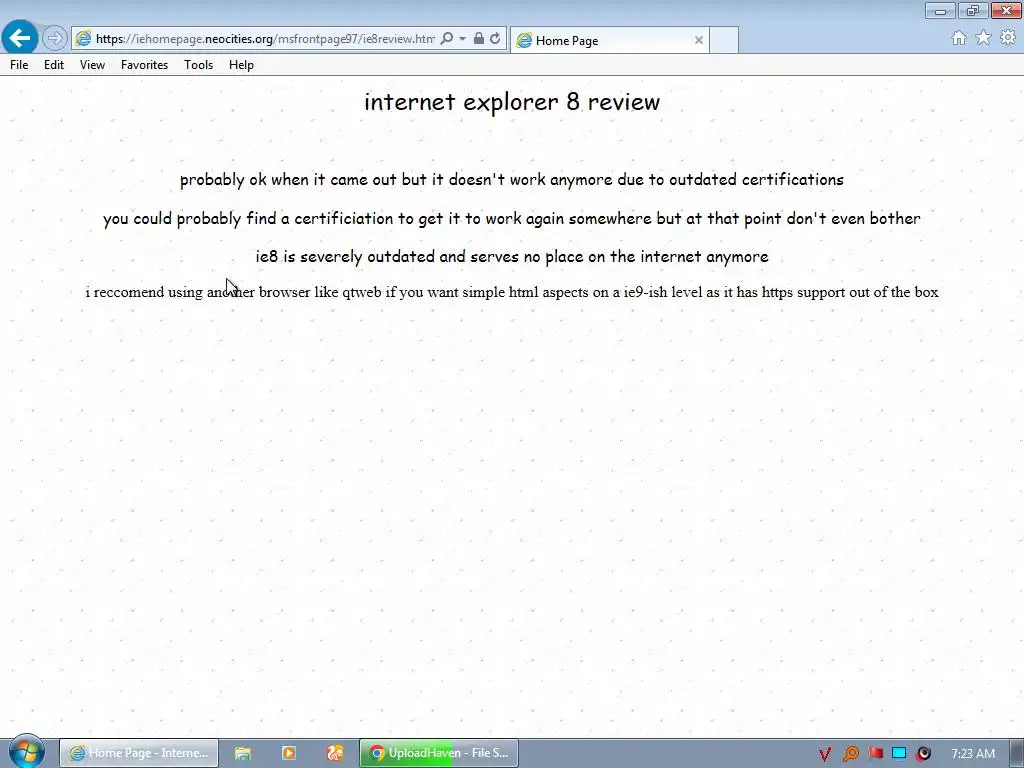1024x768 pixels.
Task: Open the File menu
Action: tap(19, 65)
